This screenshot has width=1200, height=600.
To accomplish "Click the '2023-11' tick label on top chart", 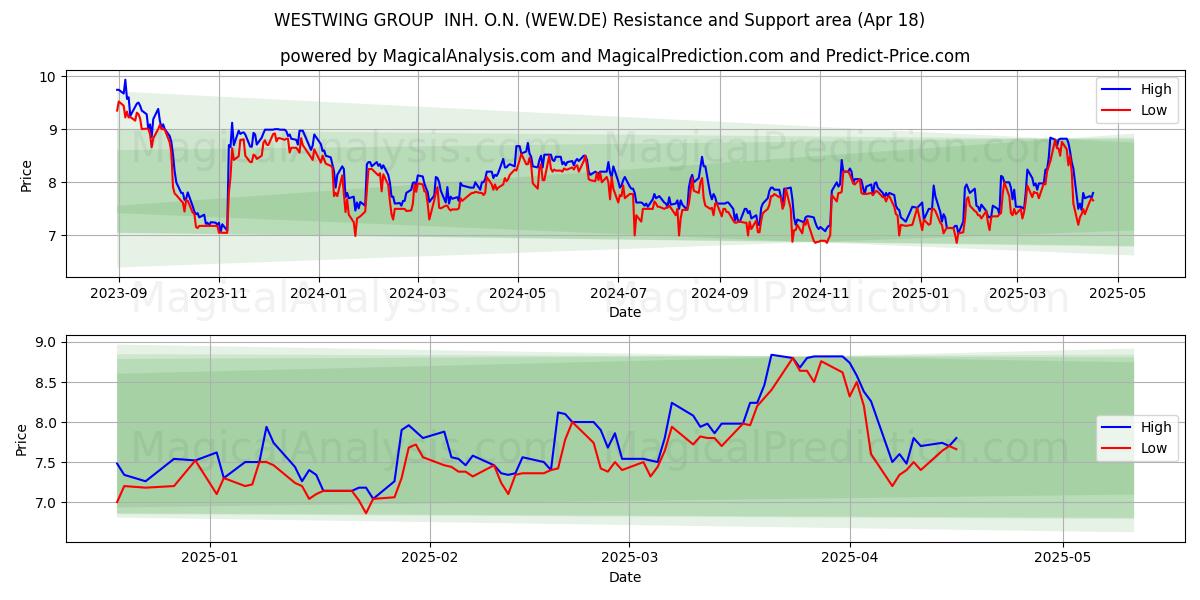I will coord(219,295).
